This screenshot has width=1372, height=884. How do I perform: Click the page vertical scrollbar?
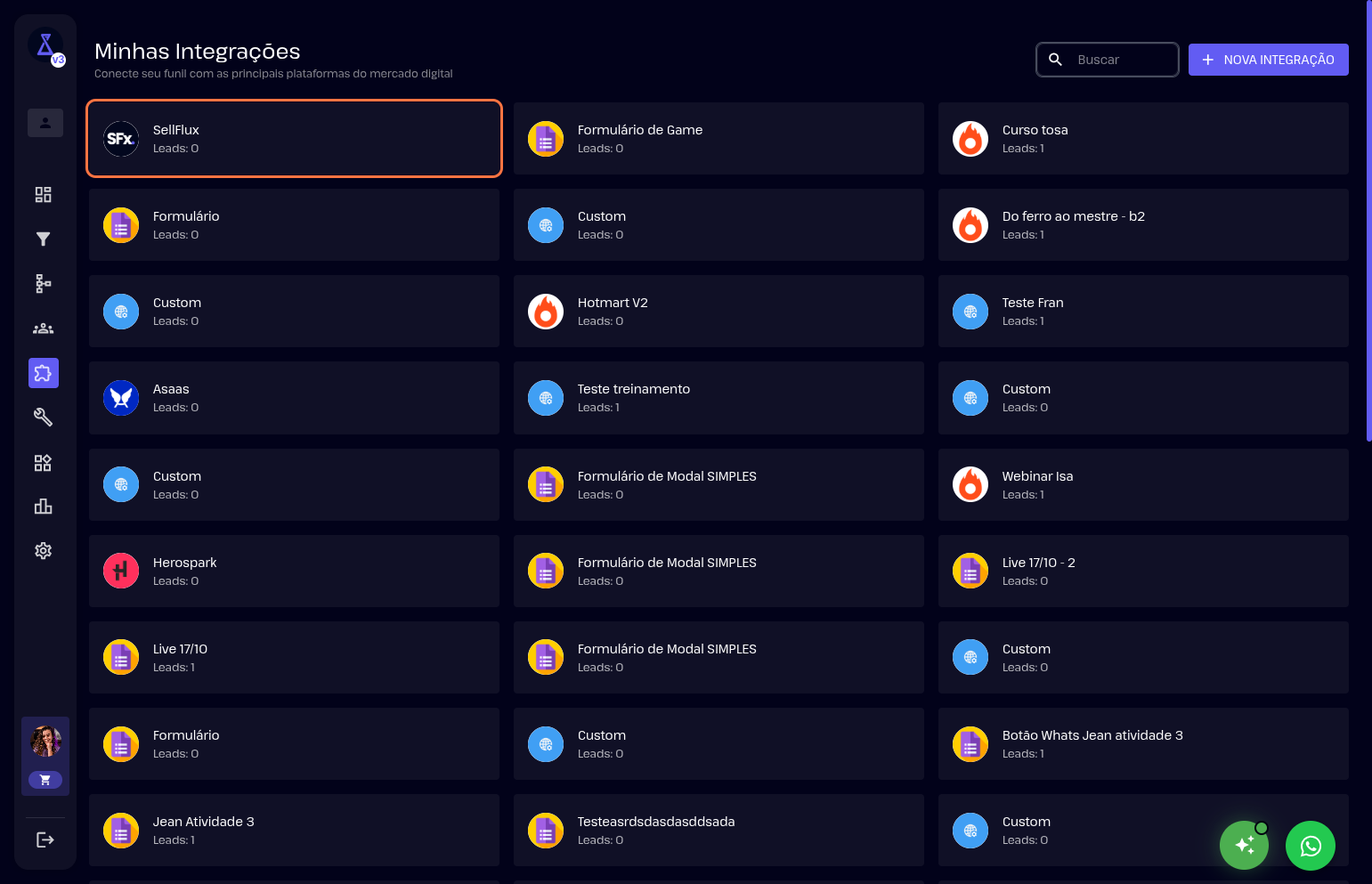click(x=1368, y=223)
